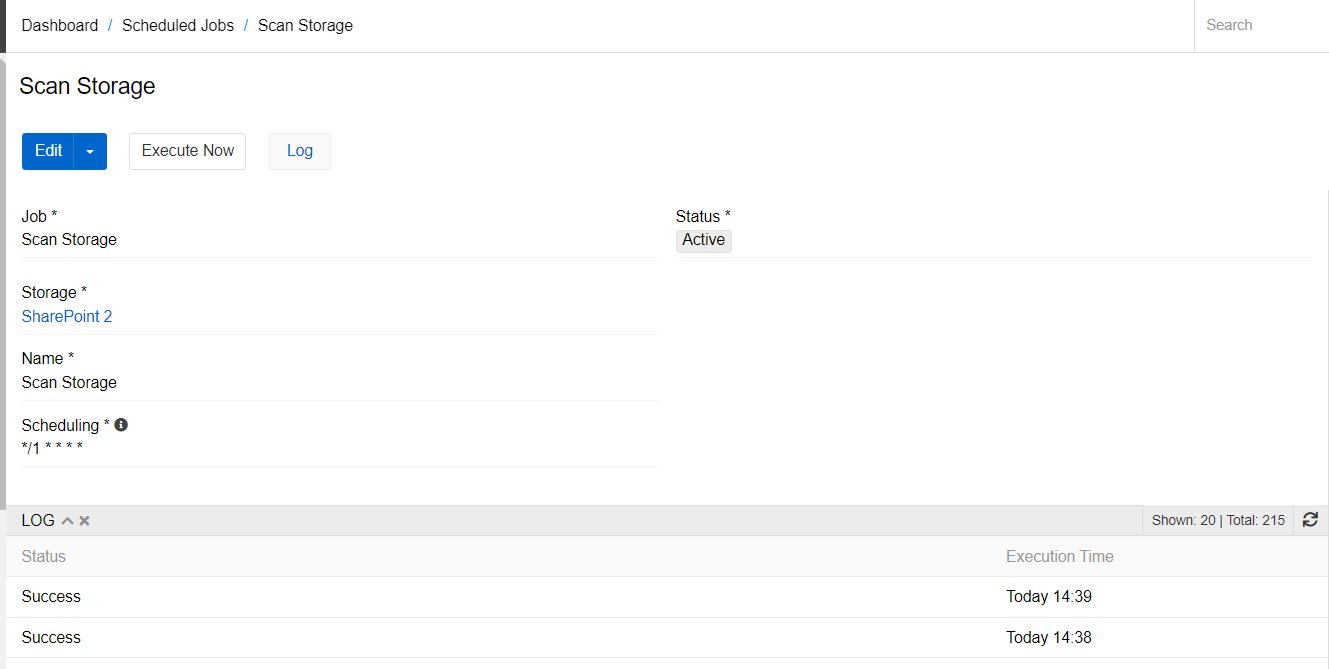Screen dimensions: 1329x669
Task: Click the Scheduling info icon
Action: pos(121,425)
